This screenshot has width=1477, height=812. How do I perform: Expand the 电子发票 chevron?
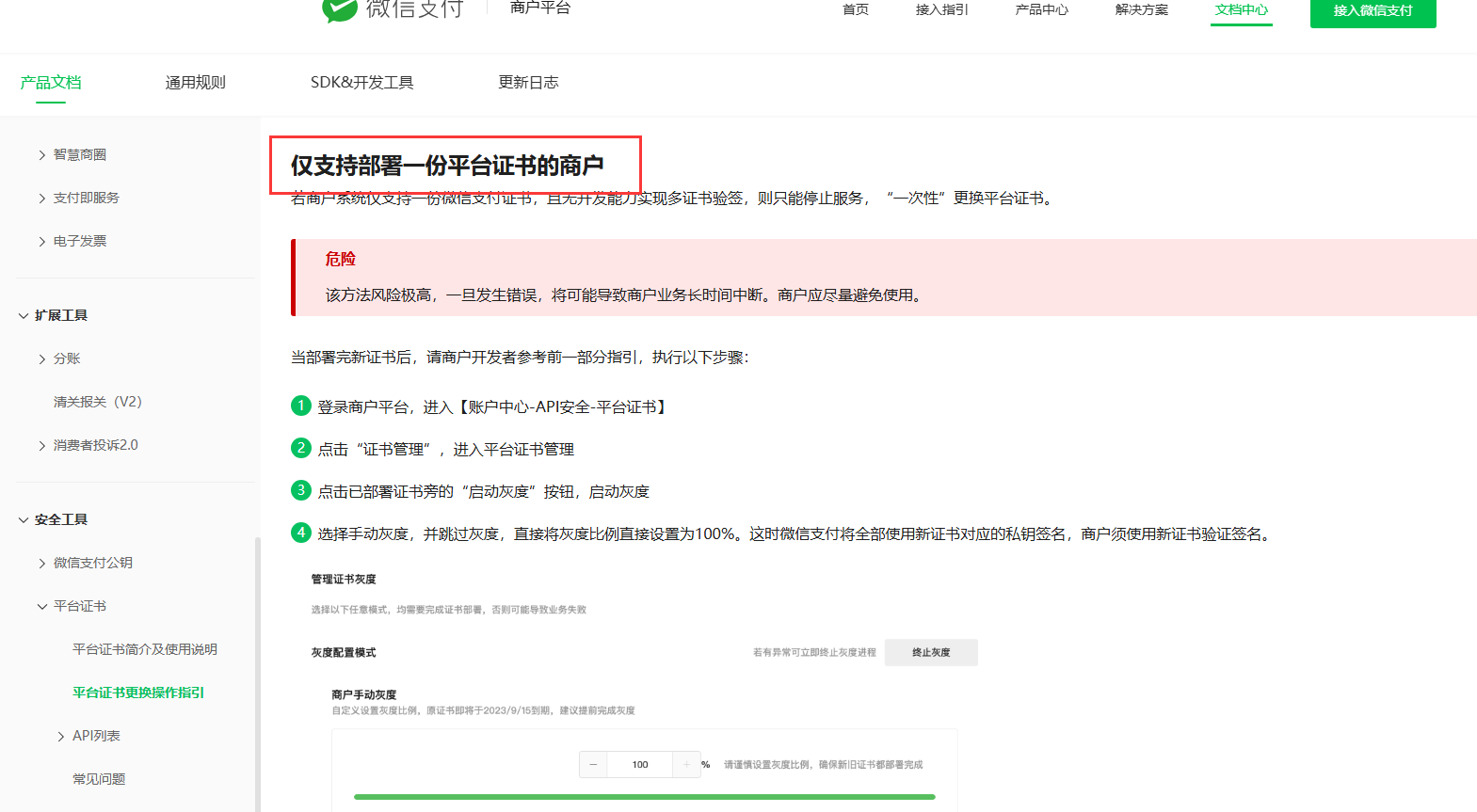click(42, 242)
